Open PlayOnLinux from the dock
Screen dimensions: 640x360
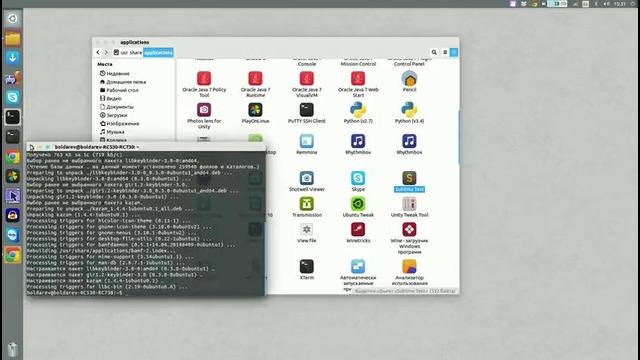[12, 176]
